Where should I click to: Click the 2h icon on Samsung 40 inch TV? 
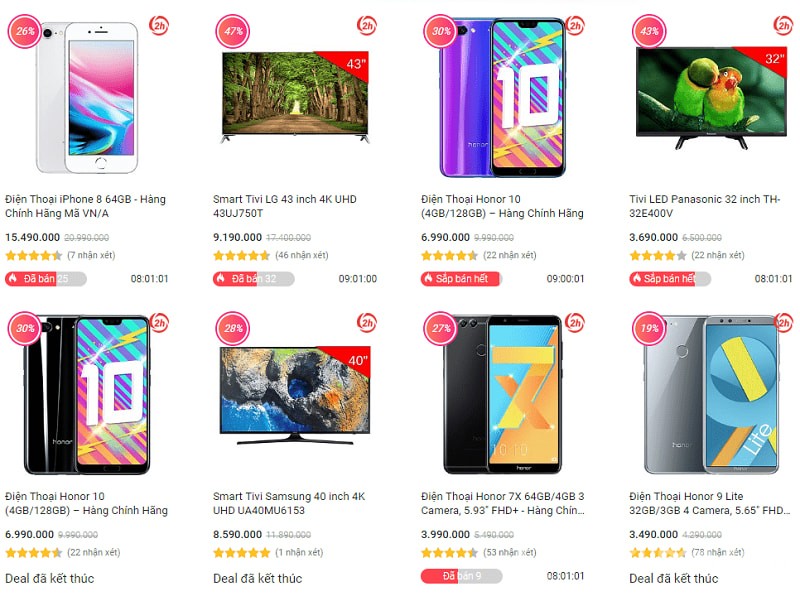[x=367, y=322]
